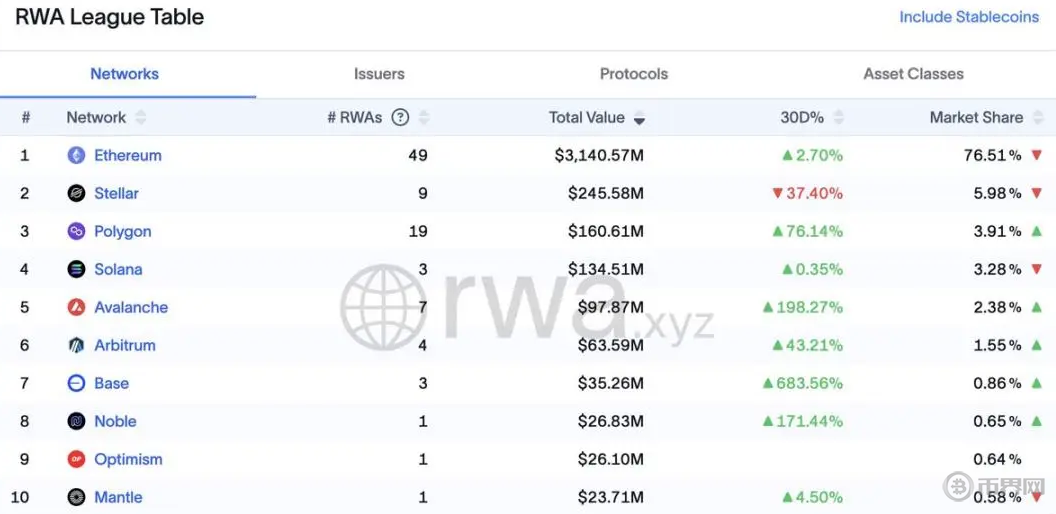This screenshot has height=514, width=1056.
Task: Click the Polygon network logo icon
Action: [x=76, y=231]
